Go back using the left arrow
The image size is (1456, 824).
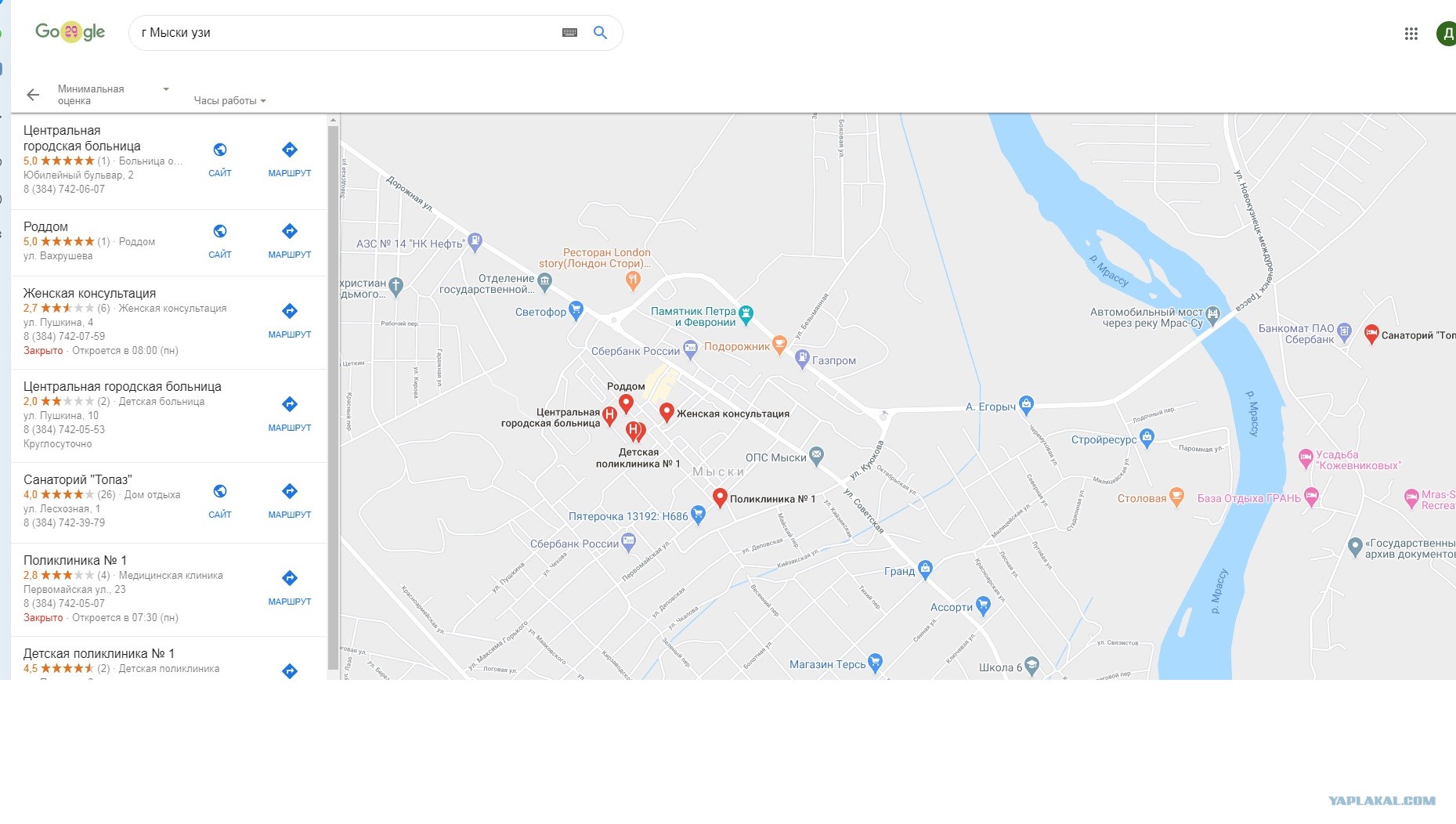coord(33,95)
